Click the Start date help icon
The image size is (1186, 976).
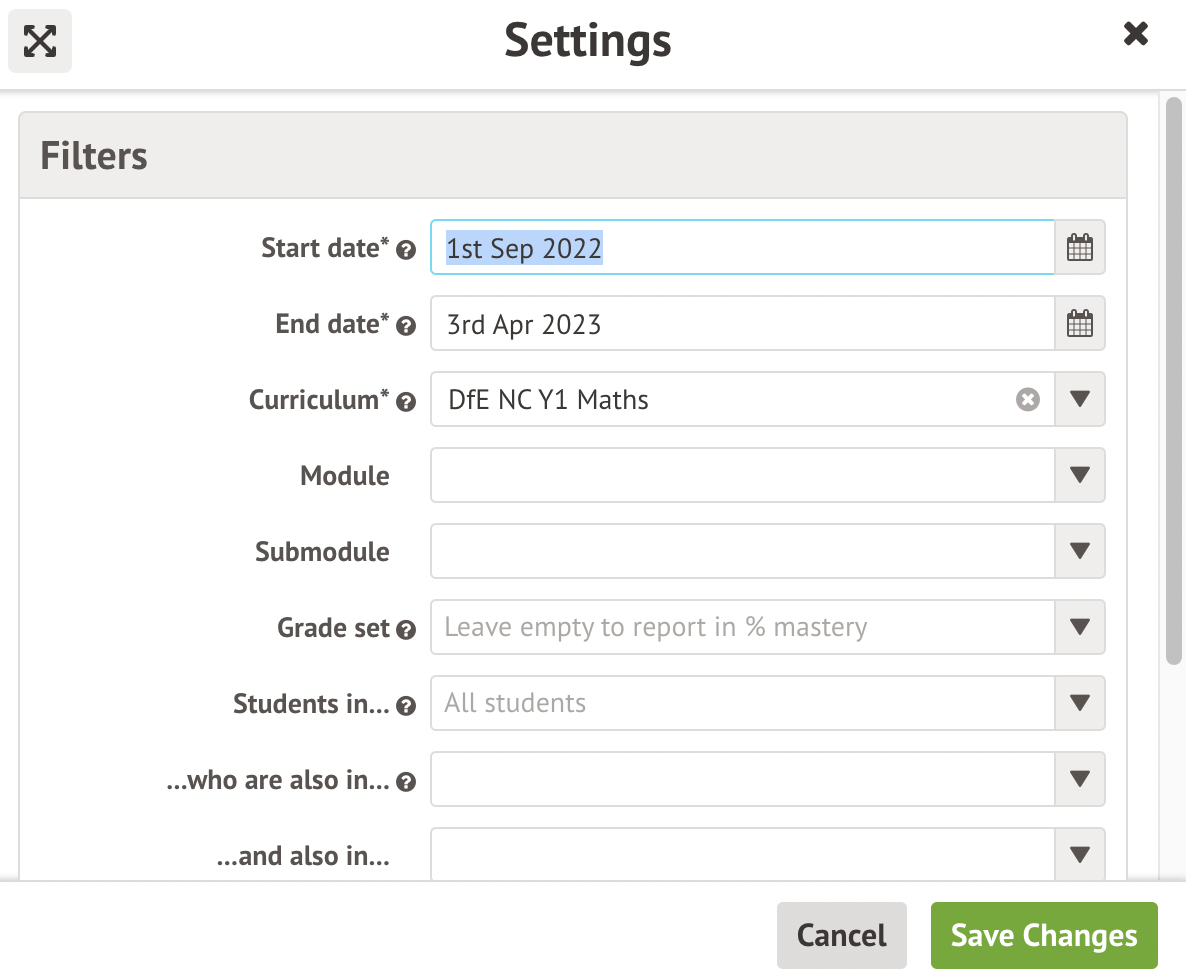point(406,250)
